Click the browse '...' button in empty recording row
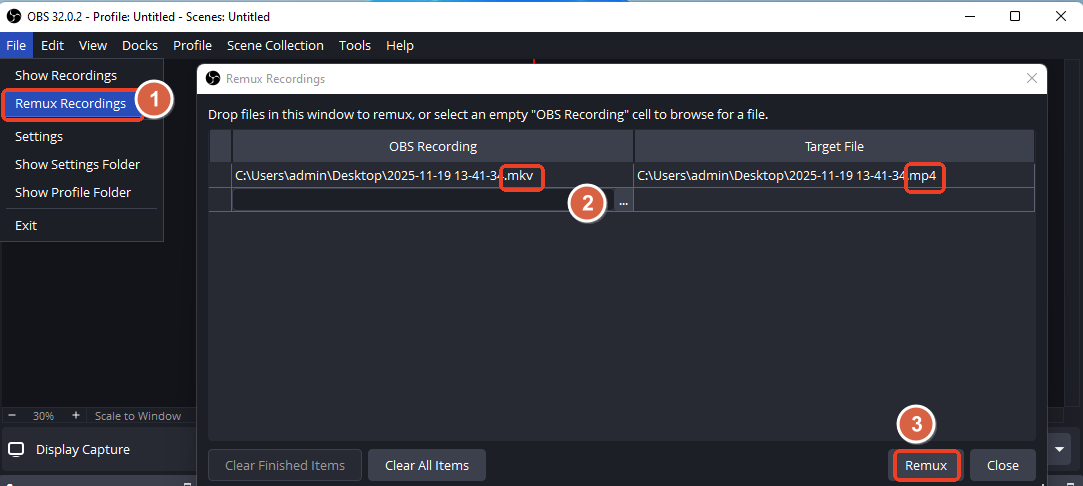This screenshot has width=1083, height=486. pos(623,202)
